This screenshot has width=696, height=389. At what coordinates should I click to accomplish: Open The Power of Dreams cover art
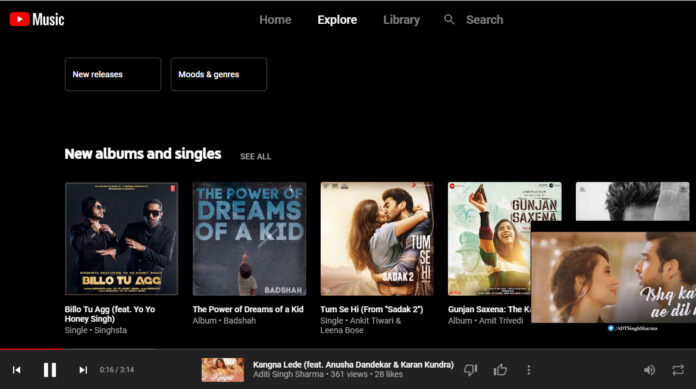(249, 238)
